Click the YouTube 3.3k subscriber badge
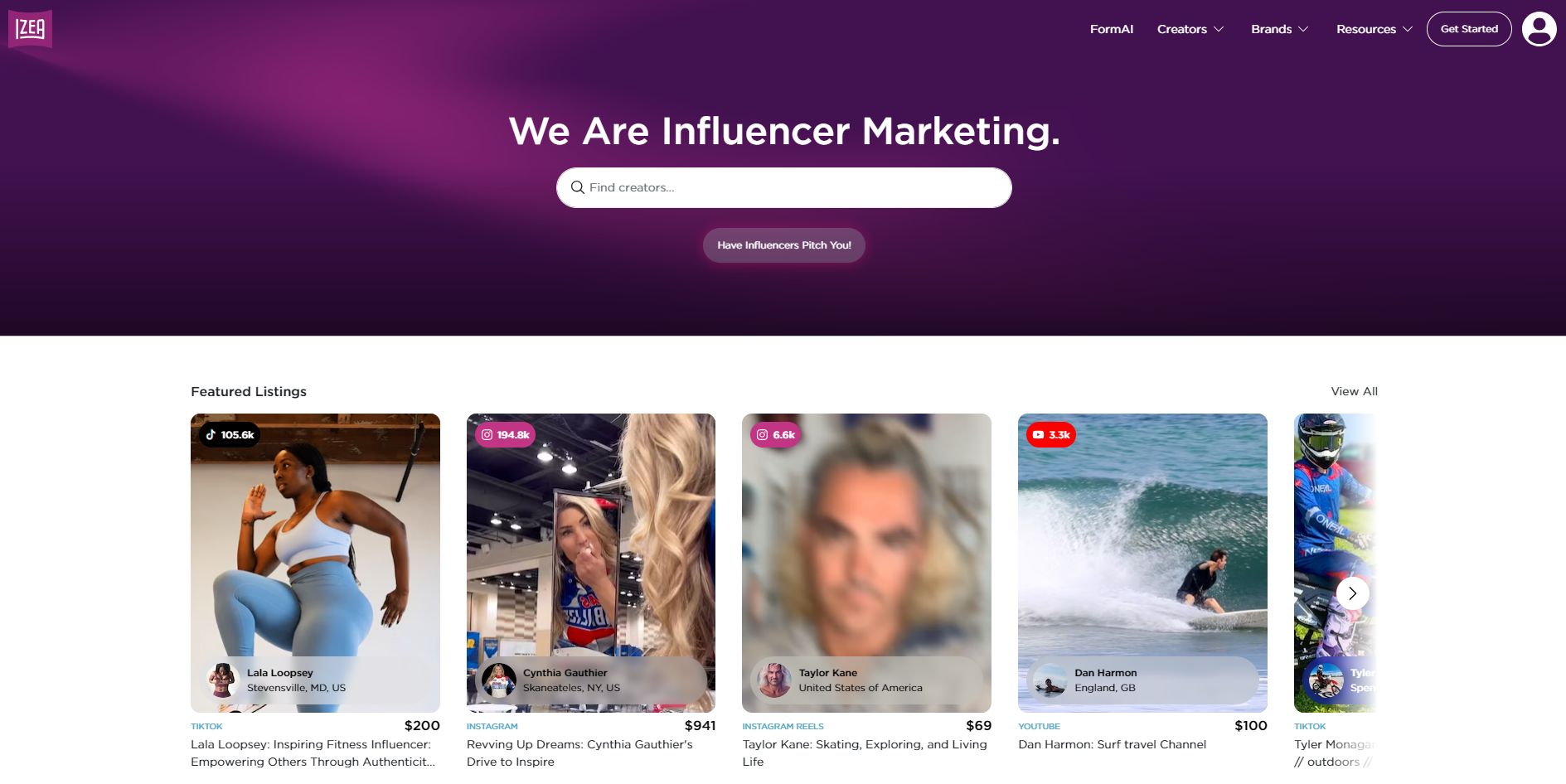The width and height of the screenshot is (1566, 784). coord(1050,434)
